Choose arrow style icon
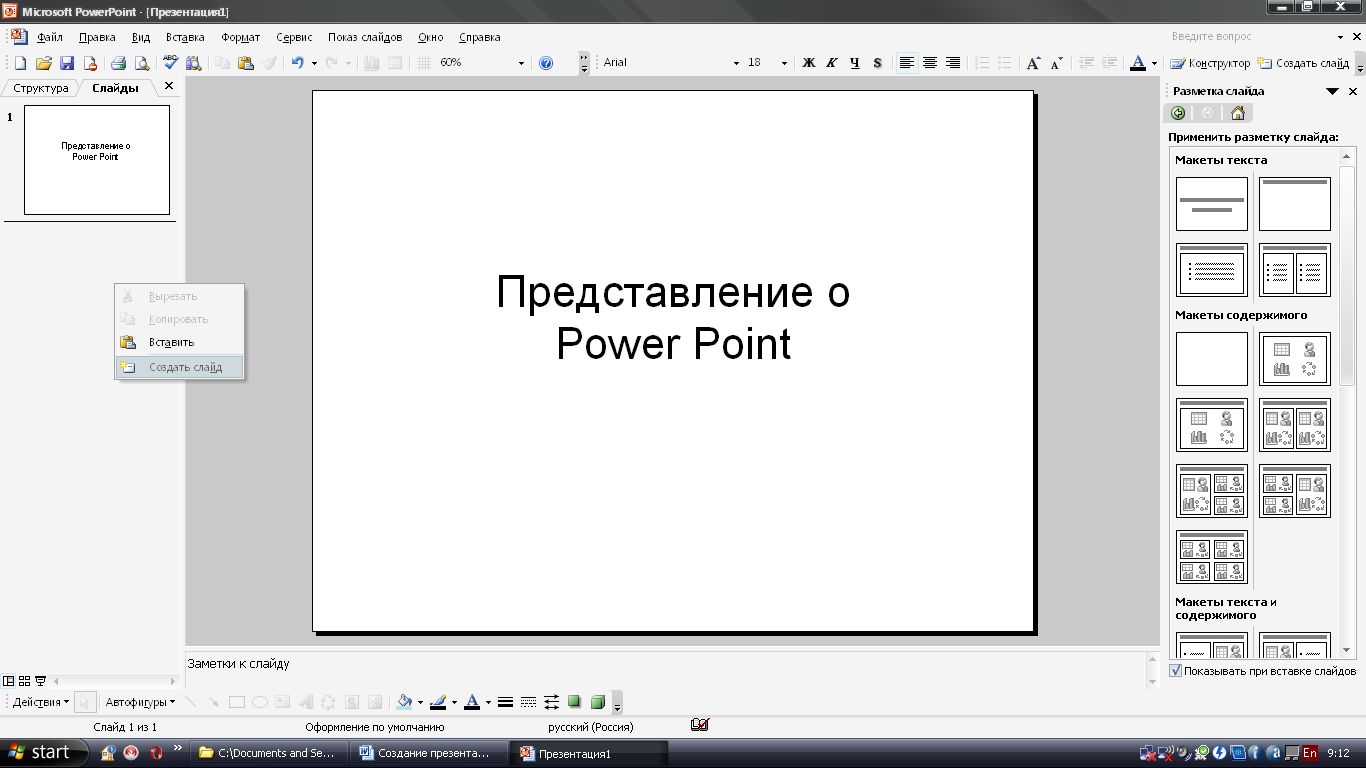1366x768 pixels. point(551,702)
